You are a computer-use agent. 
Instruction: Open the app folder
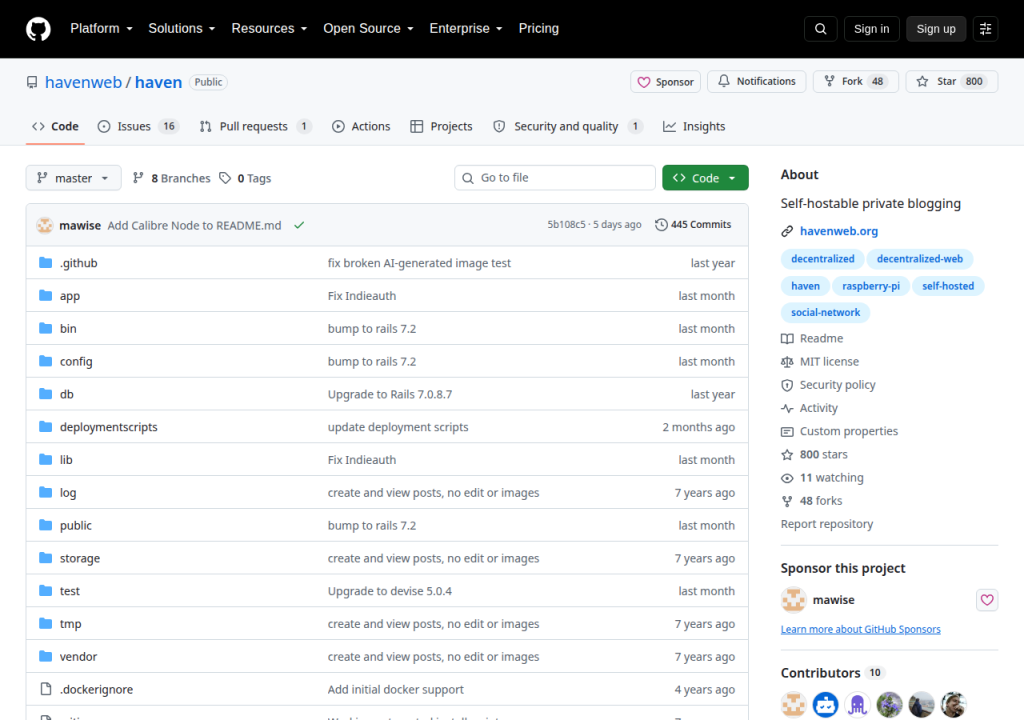tap(69, 295)
